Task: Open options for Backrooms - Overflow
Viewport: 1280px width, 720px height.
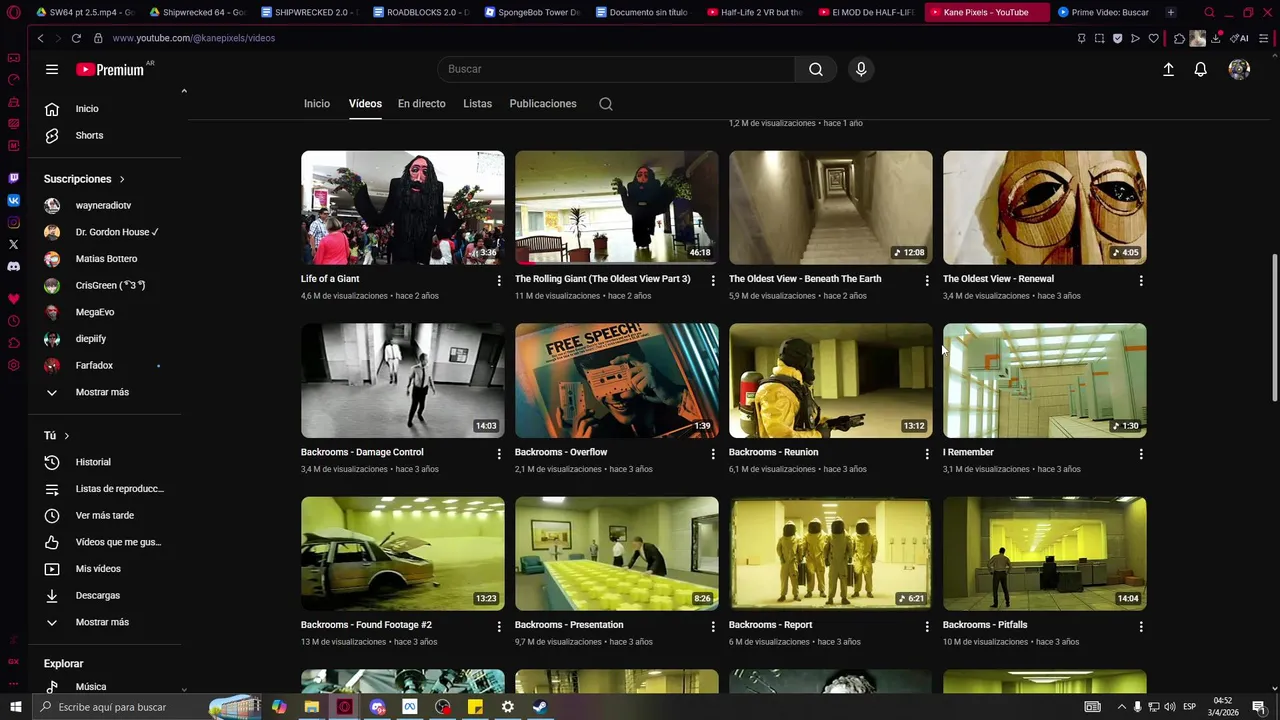Action: 713,454
